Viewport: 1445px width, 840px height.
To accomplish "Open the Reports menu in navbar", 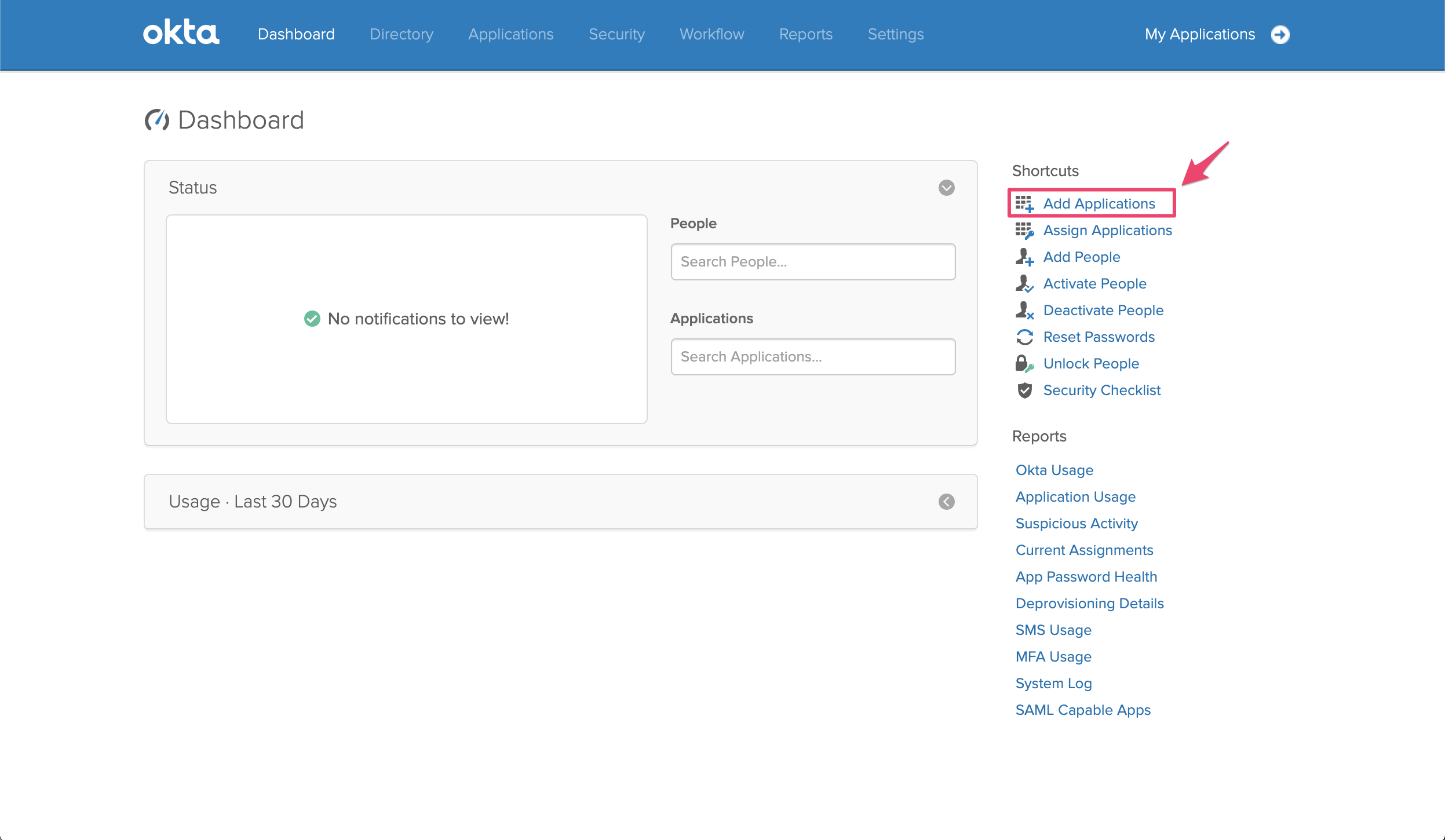I will (x=806, y=34).
